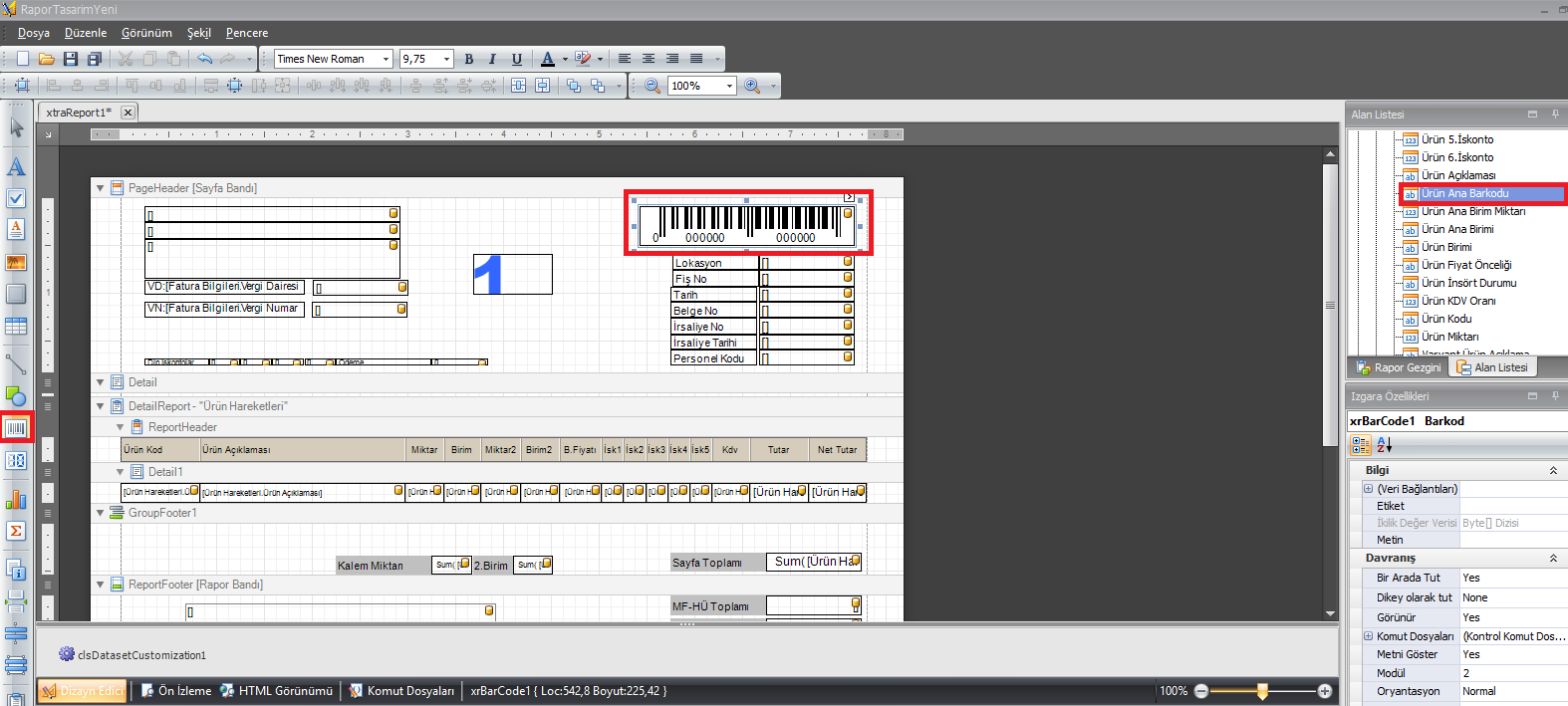Pick the Panel tool in the toolbox

(16, 294)
